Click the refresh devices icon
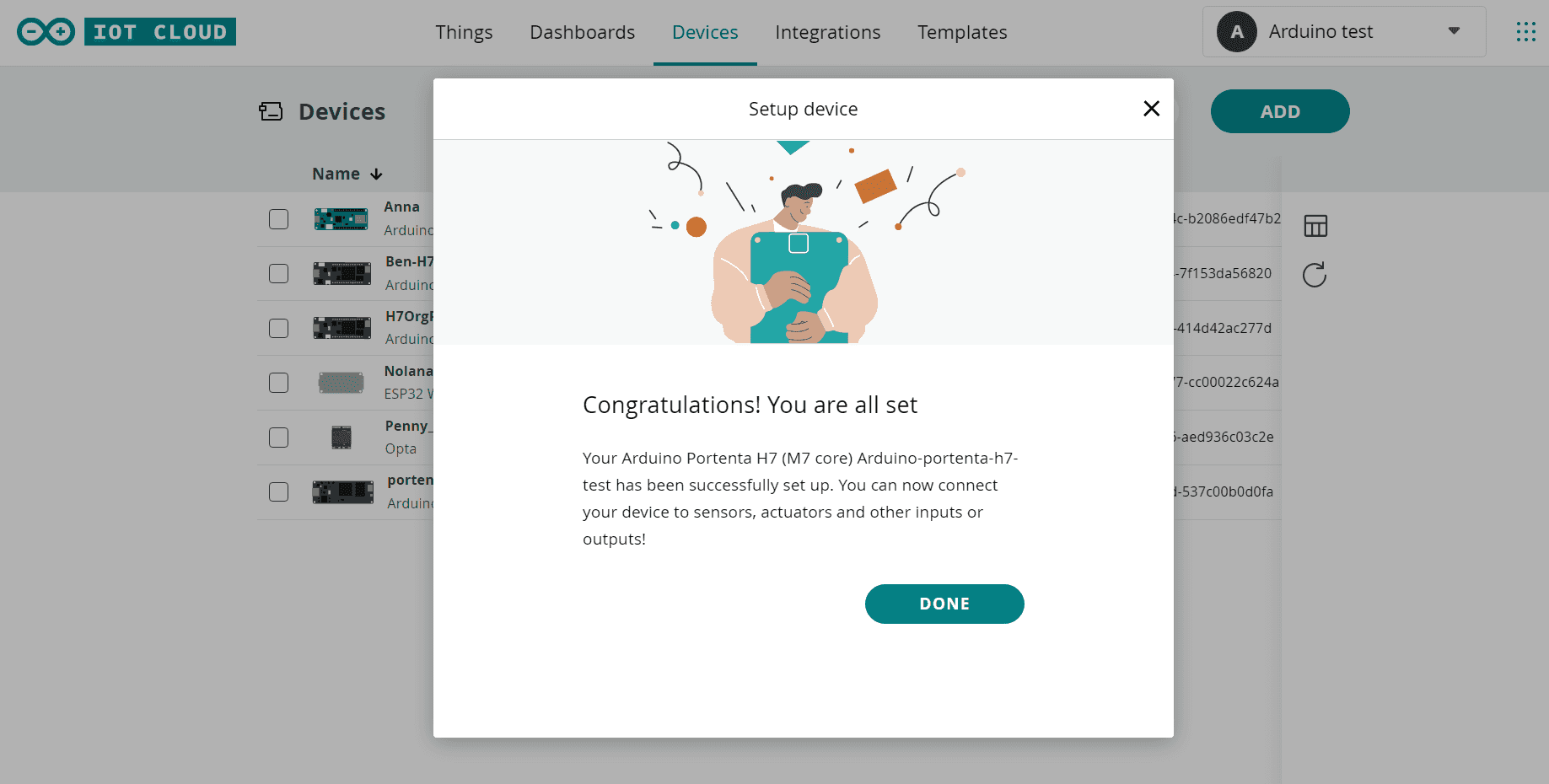 click(1315, 275)
